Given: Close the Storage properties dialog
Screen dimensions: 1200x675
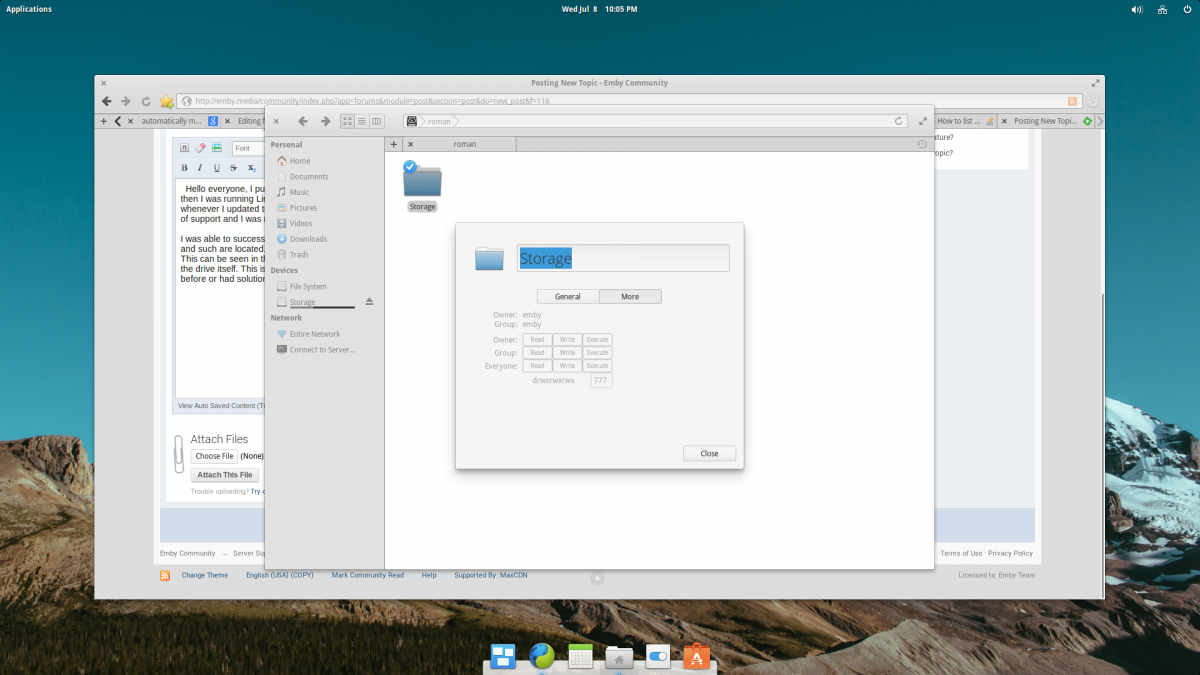Looking at the screenshot, I should click(x=709, y=453).
